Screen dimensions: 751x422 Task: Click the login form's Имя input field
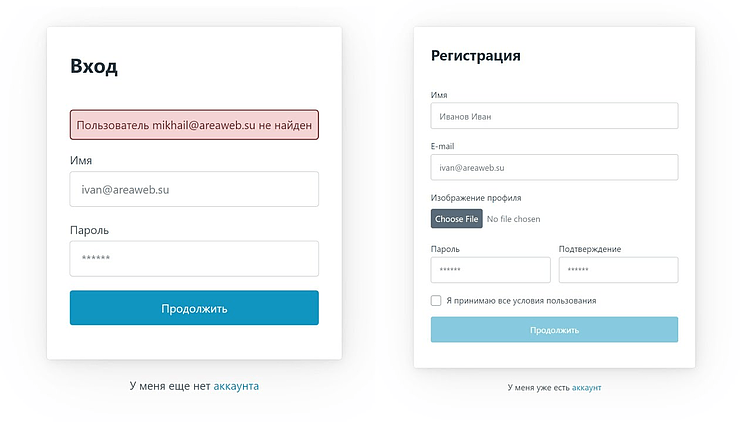coord(194,189)
